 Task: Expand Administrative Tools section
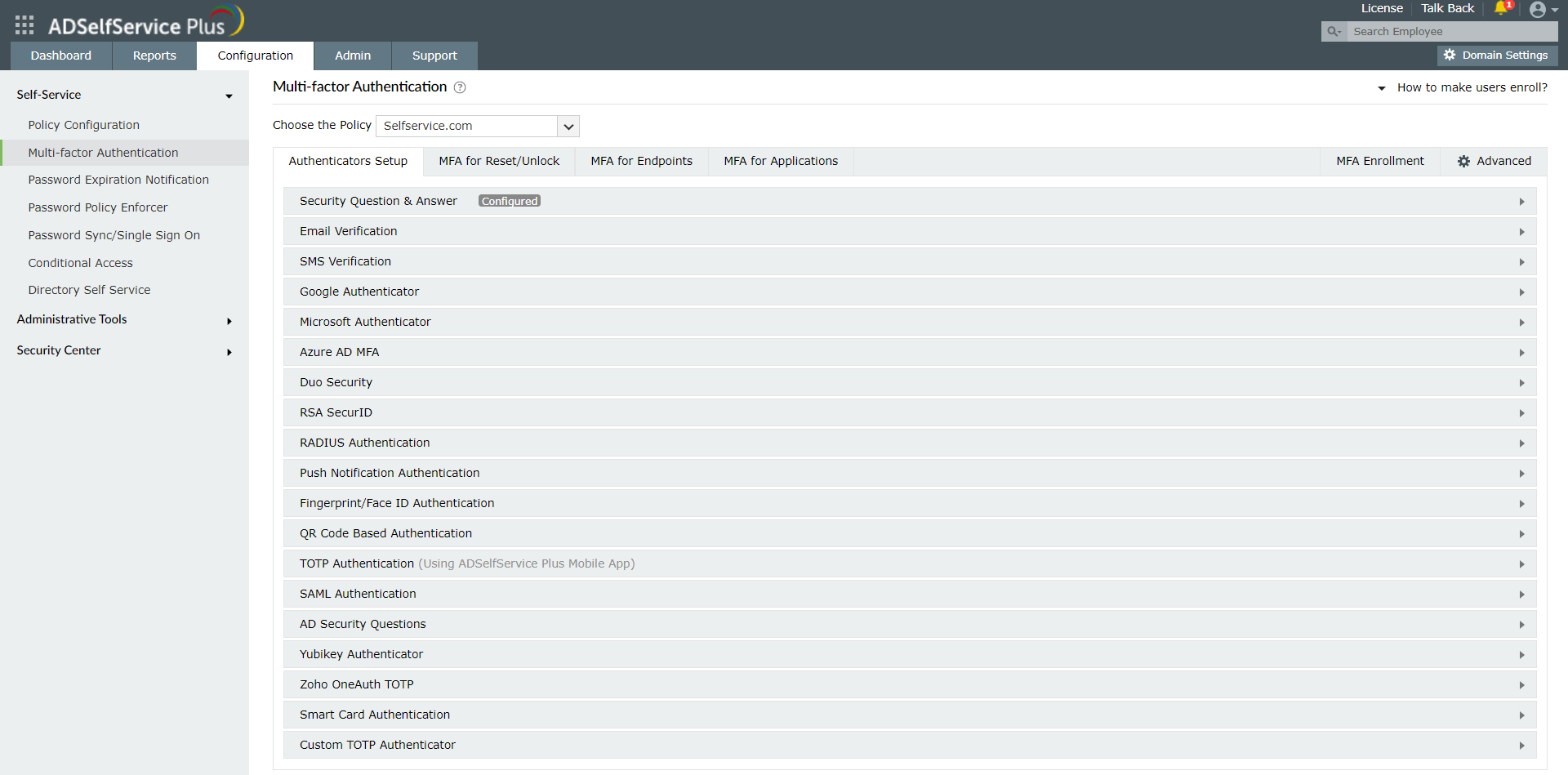(x=229, y=321)
